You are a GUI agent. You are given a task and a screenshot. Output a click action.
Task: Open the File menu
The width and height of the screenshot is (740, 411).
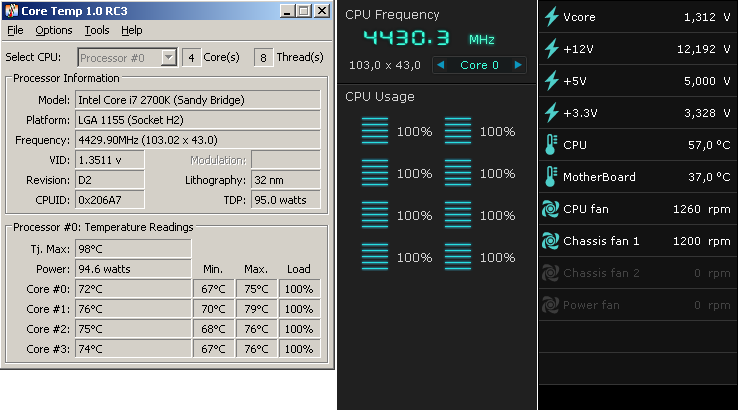15,30
